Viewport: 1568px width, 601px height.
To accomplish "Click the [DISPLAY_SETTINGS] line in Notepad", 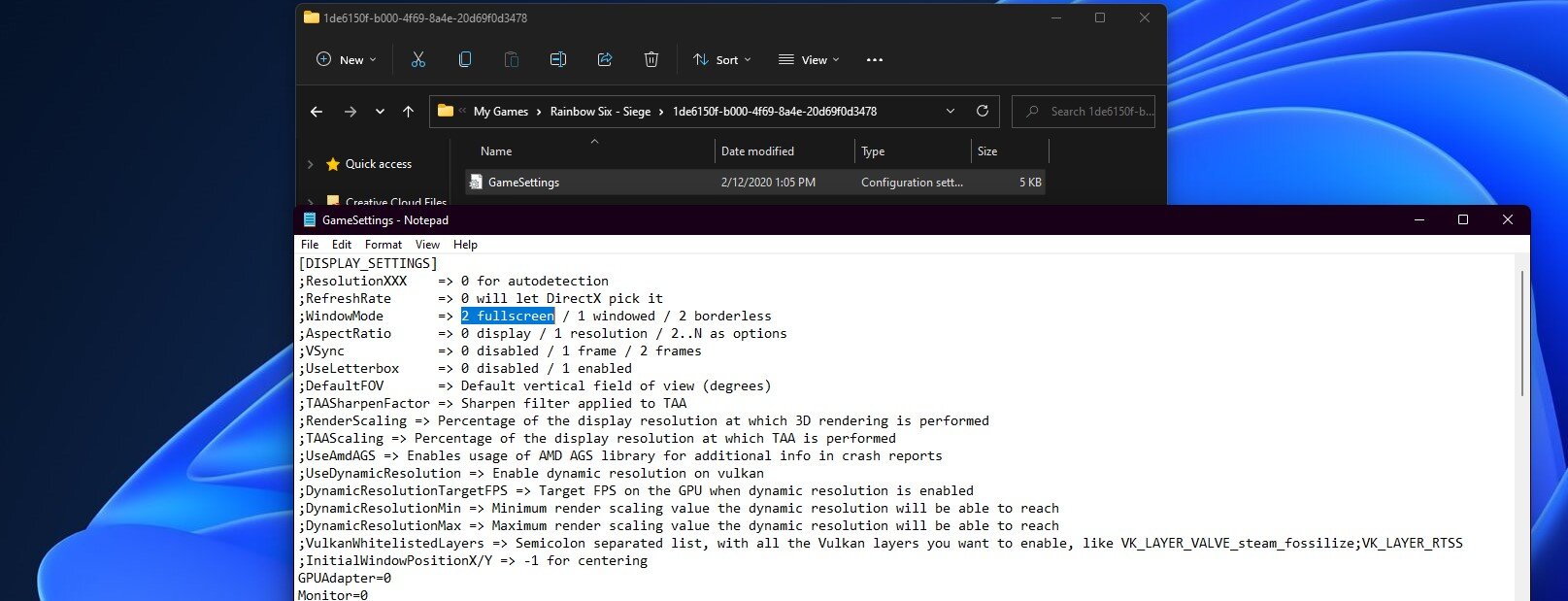I will point(368,263).
